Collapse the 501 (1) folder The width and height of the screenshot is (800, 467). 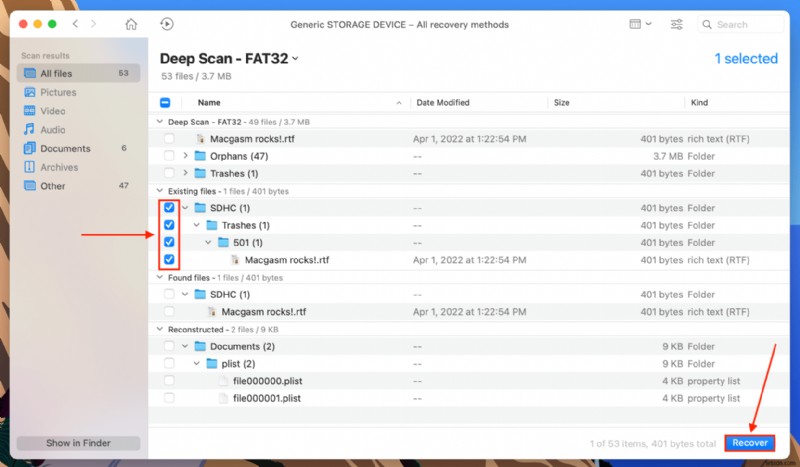(208, 242)
